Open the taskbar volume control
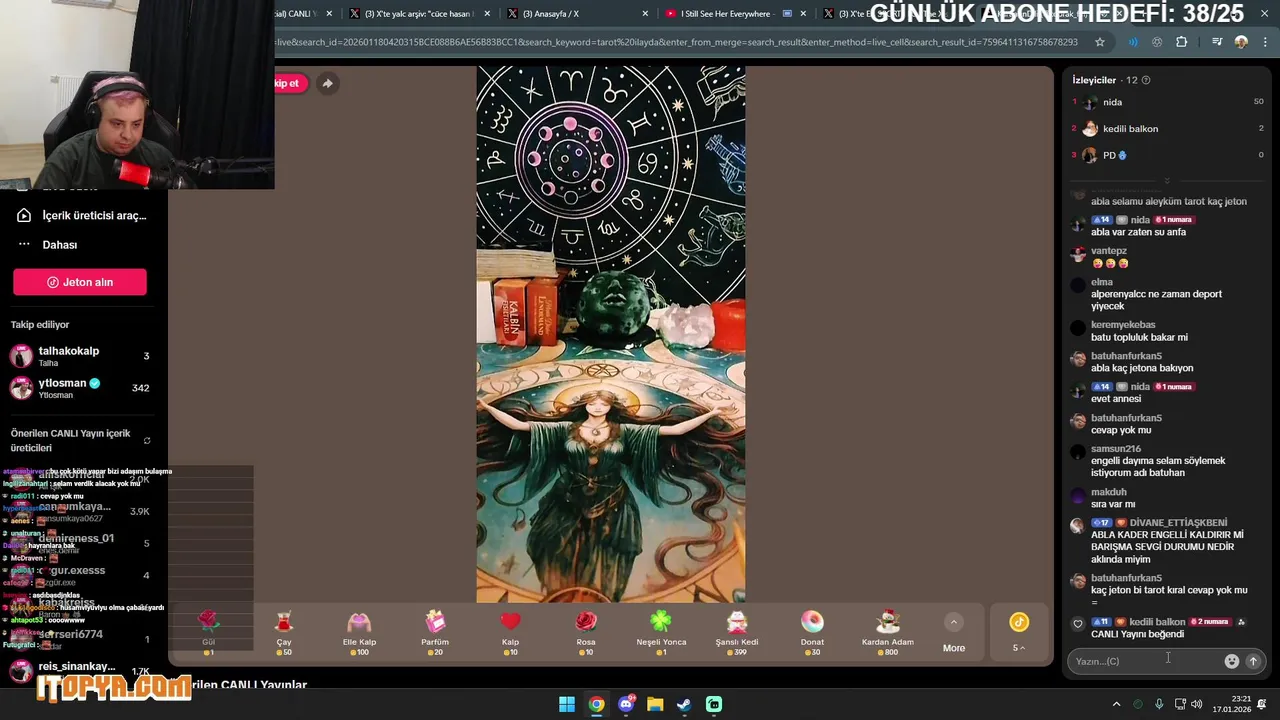Screen dimensions: 1280x720 pyautogui.click(x=1197, y=704)
